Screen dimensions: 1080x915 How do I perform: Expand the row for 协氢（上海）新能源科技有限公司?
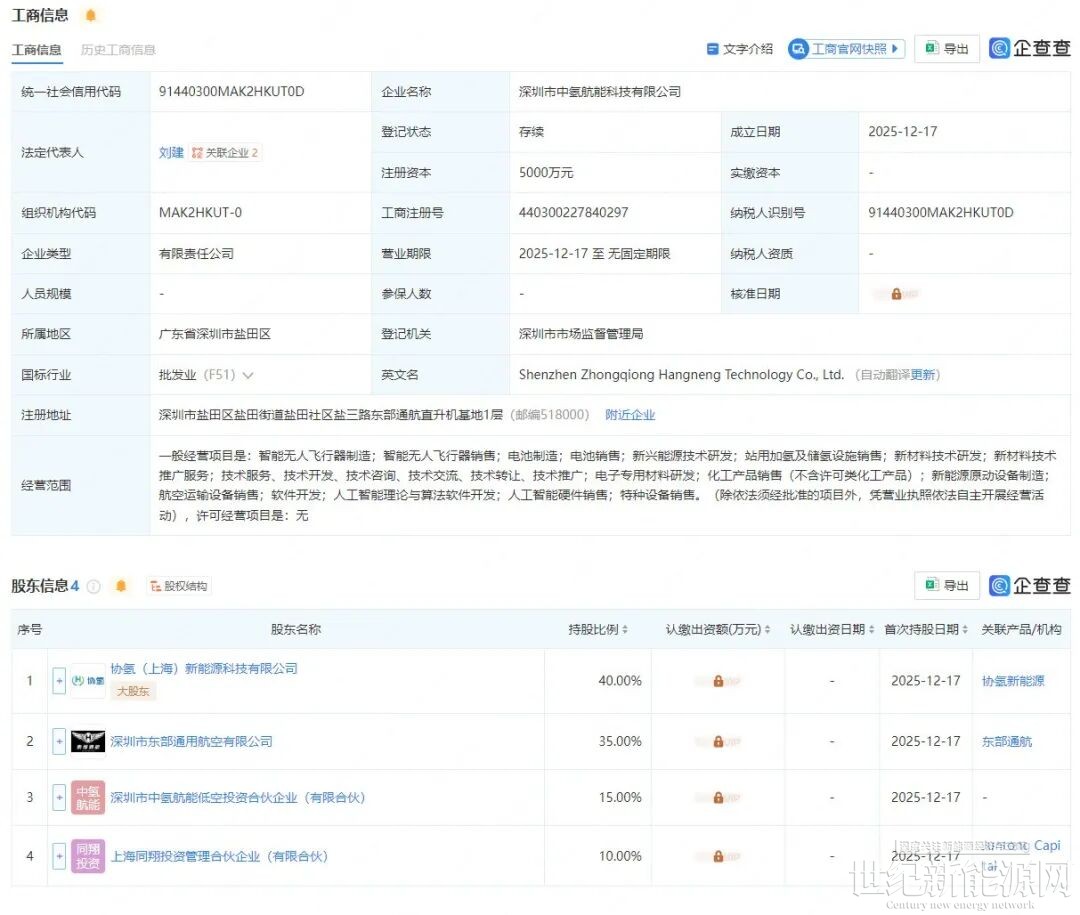pyautogui.click(x=58, y=681)
